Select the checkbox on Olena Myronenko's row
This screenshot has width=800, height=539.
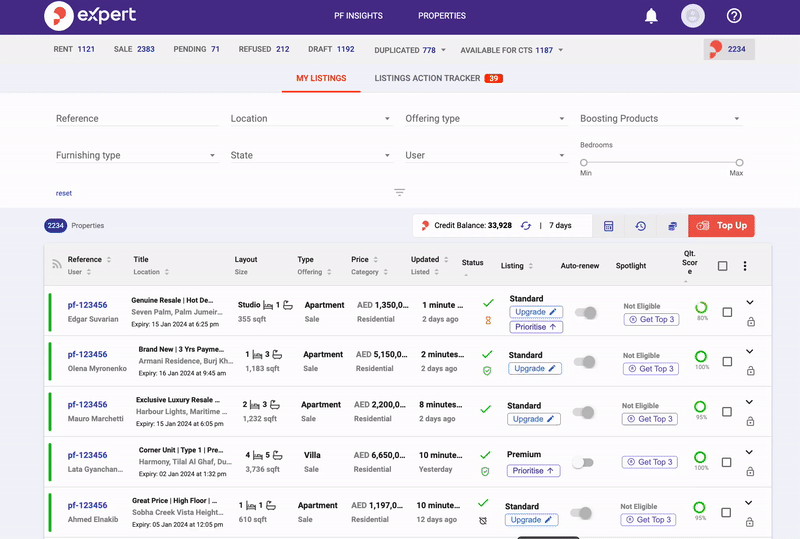click(x=727, y=362)
